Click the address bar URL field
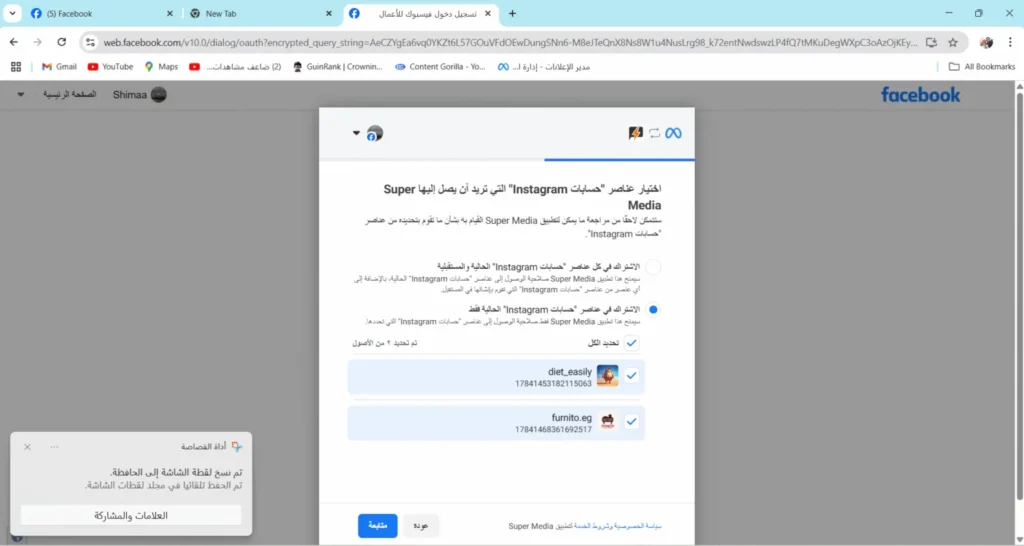This screenshot has width=1024, height=546. [x=509, y=42]
